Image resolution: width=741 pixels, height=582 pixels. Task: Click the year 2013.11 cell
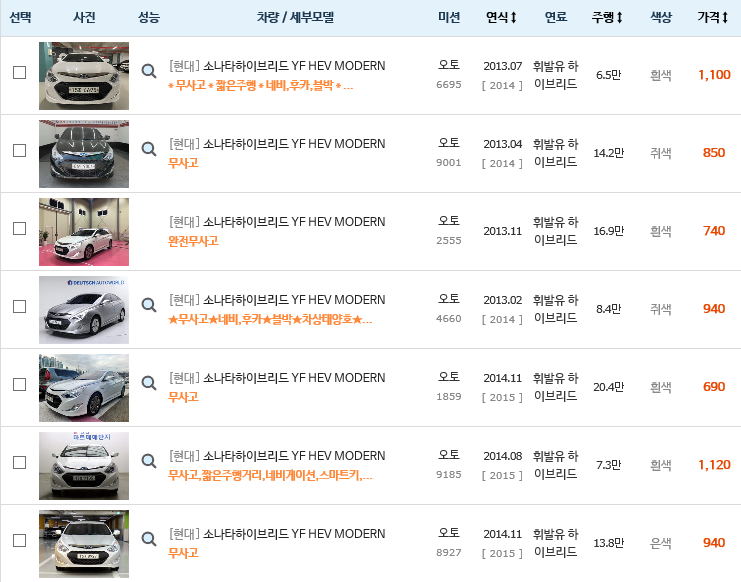click(x=502, y=231)
